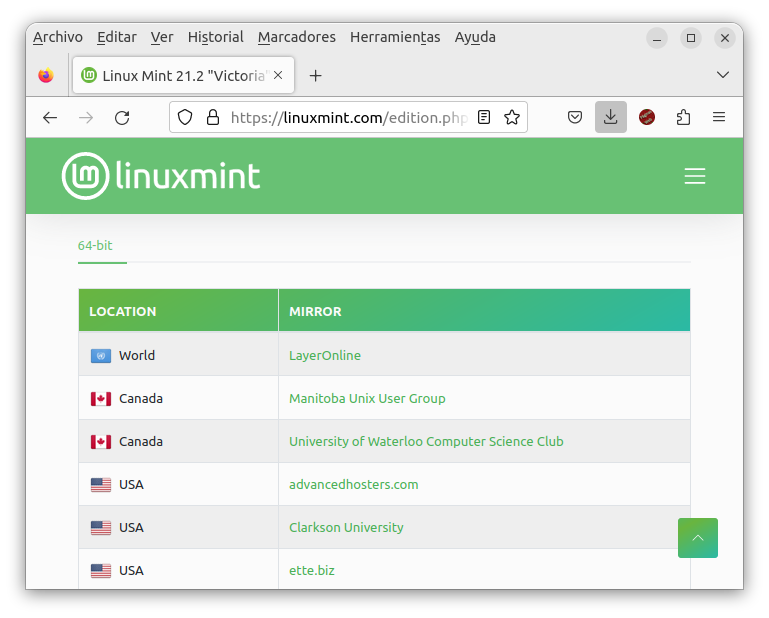Close the Linux Mint 21.2 tab
This screenshot has height=618, width=769.
[x=278, y=75]
